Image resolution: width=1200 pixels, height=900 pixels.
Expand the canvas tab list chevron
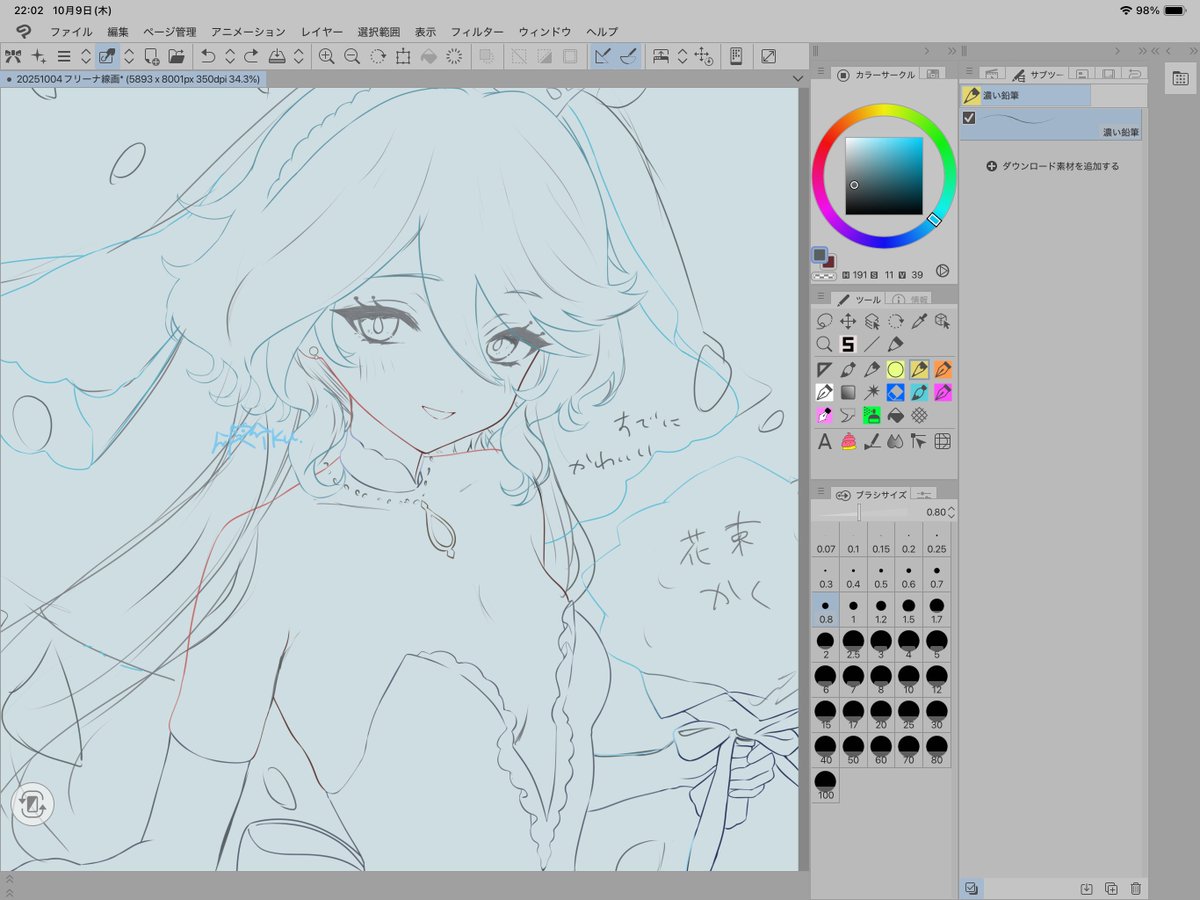[x=798, y=78]
